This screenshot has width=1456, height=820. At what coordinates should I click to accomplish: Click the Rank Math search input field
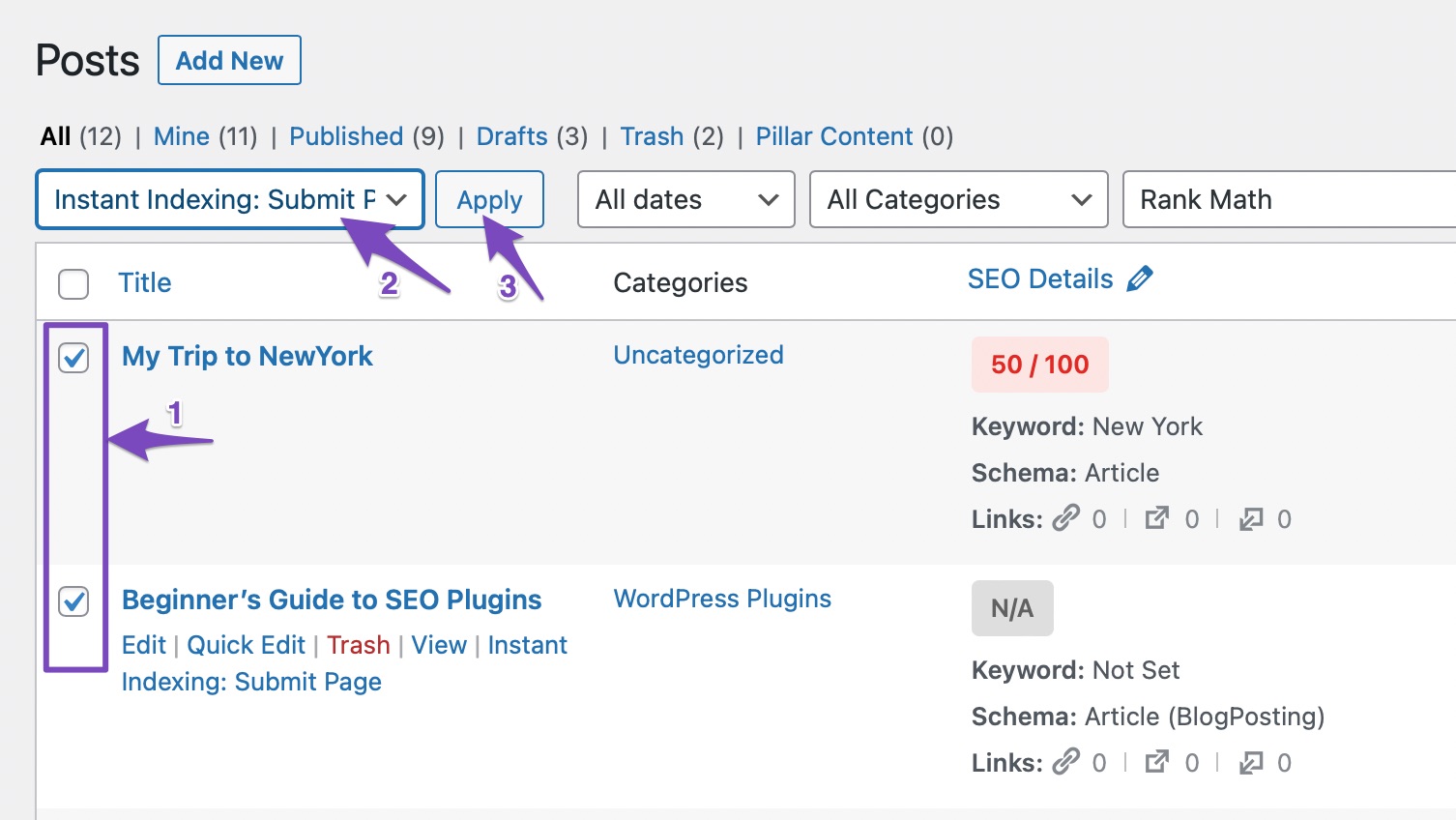1286,199
